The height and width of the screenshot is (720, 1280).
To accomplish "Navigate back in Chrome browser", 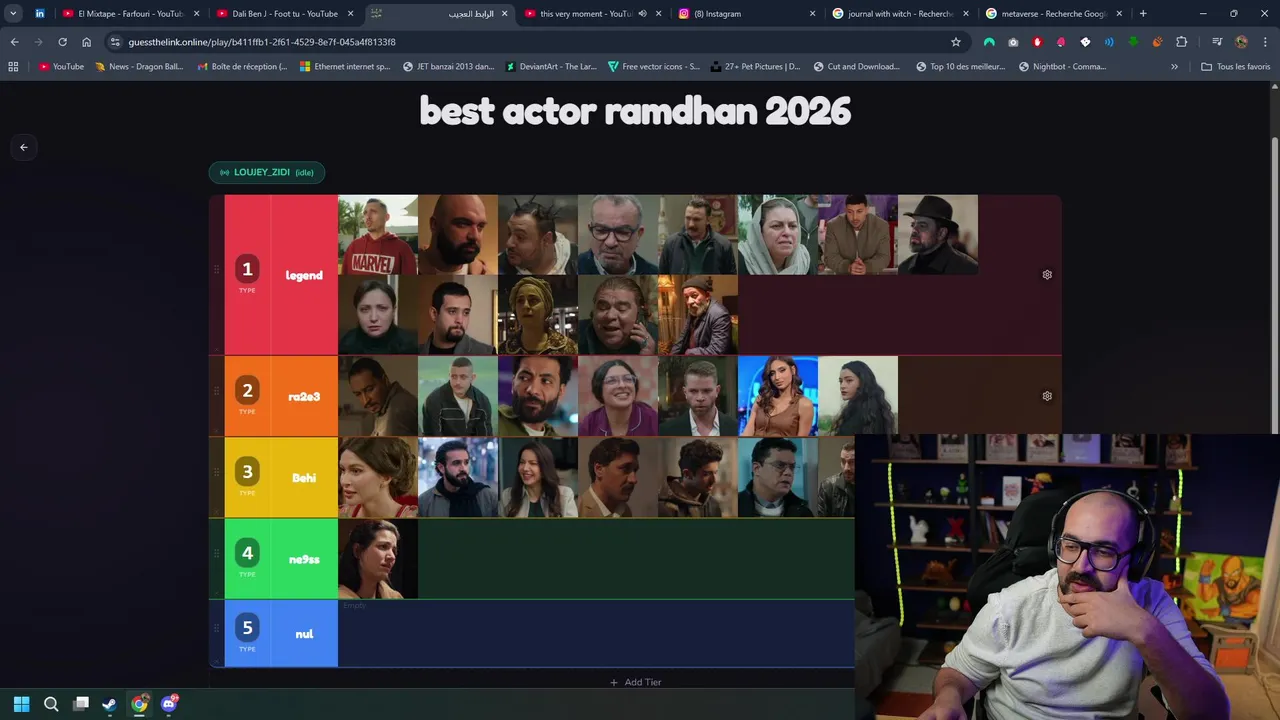I will [x=14, y=42].
